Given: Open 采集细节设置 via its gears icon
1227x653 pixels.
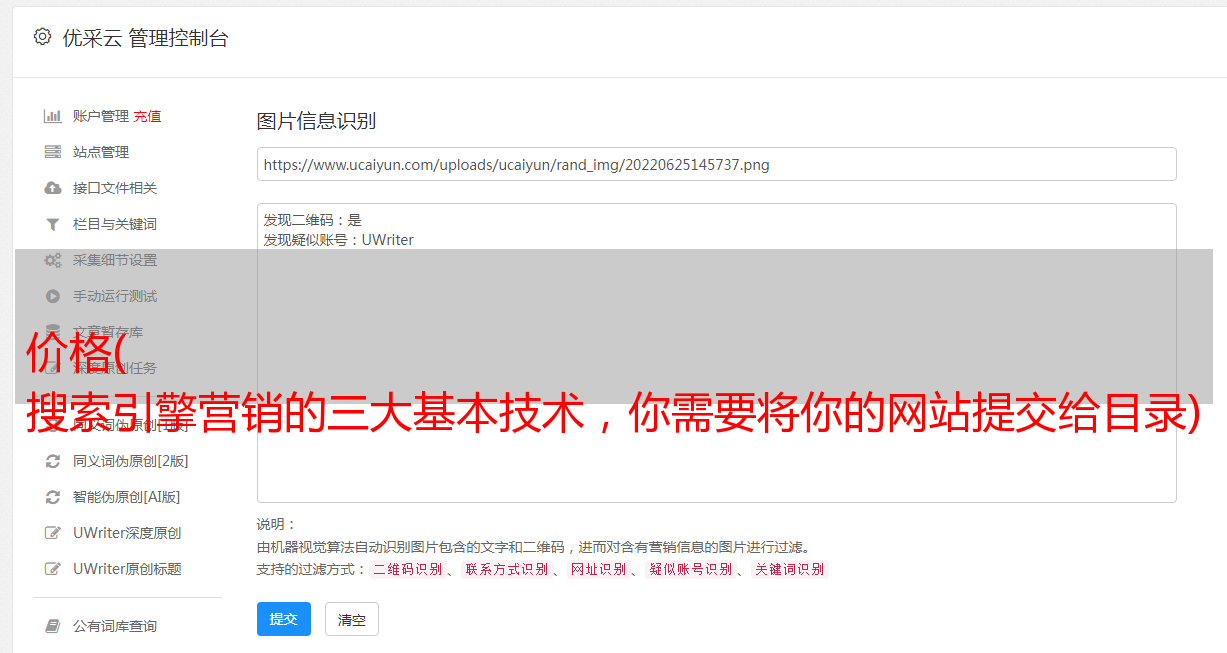Looking at the screenshot, I should (53, 260).
